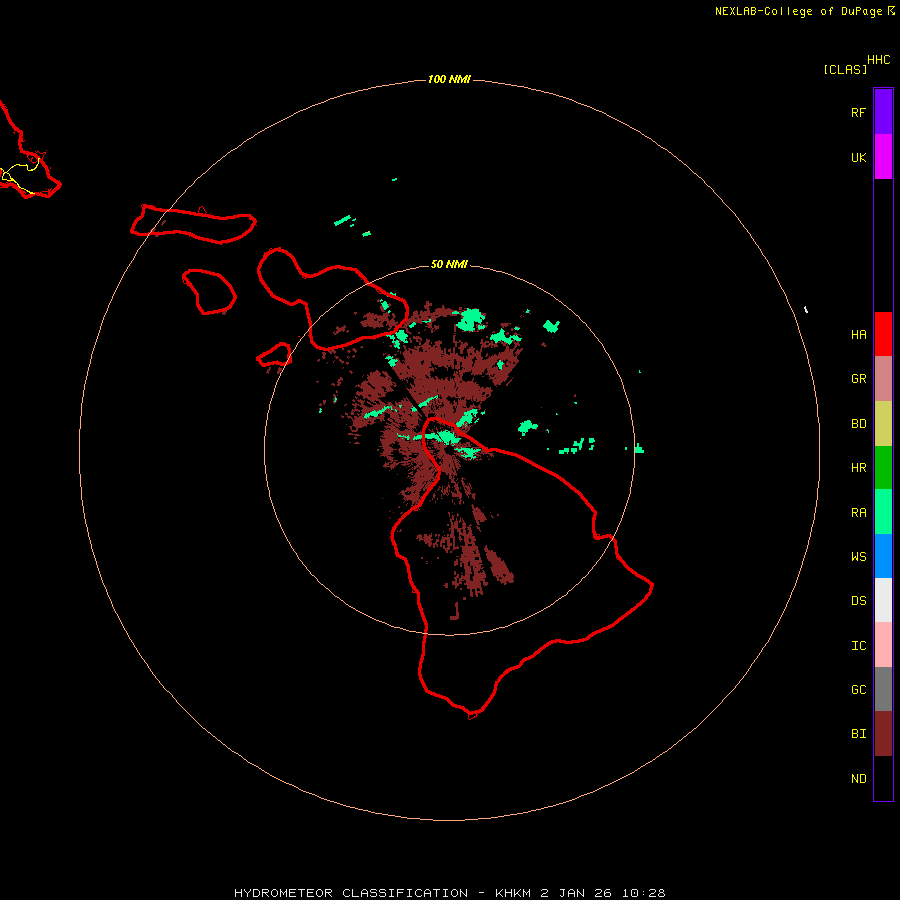
Task: Click the ND legend label
Action: coord(858,778)
